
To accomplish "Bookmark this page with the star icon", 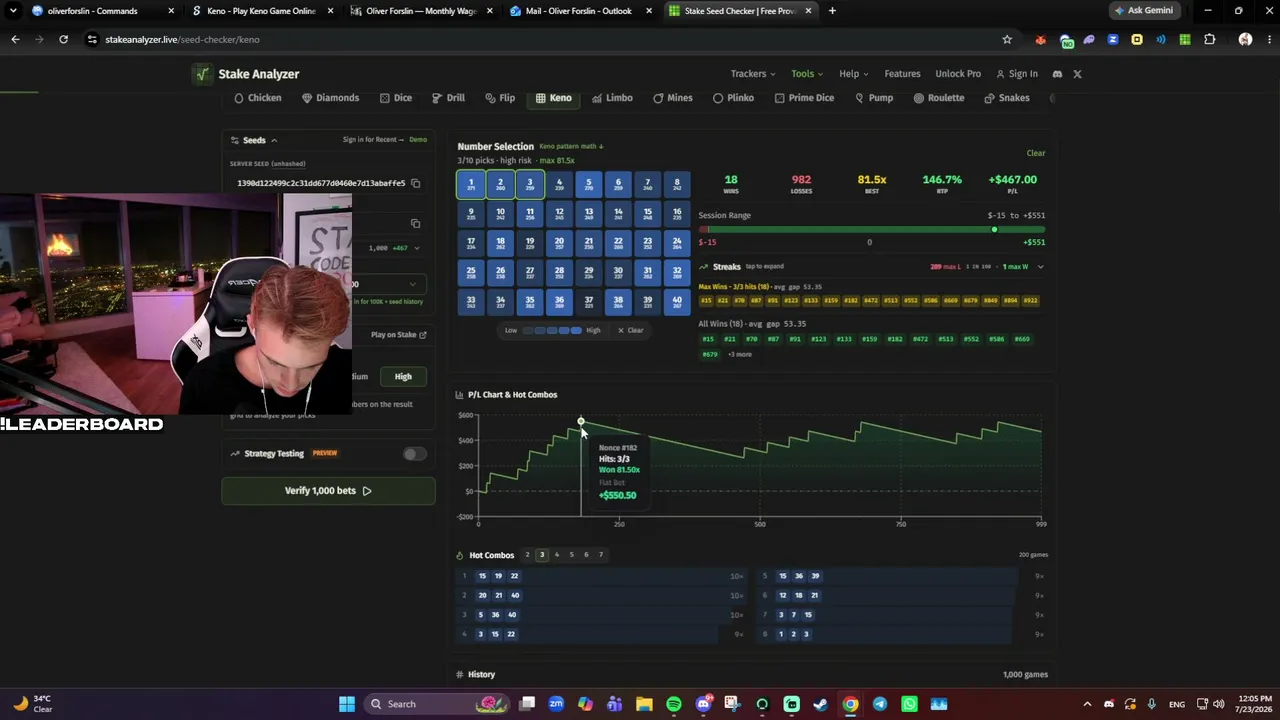I will pyautogui.click(x=1007, y=39).
